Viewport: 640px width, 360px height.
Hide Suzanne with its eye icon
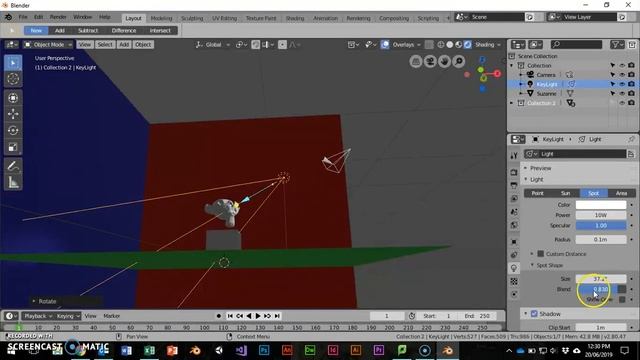coord(622,93)
